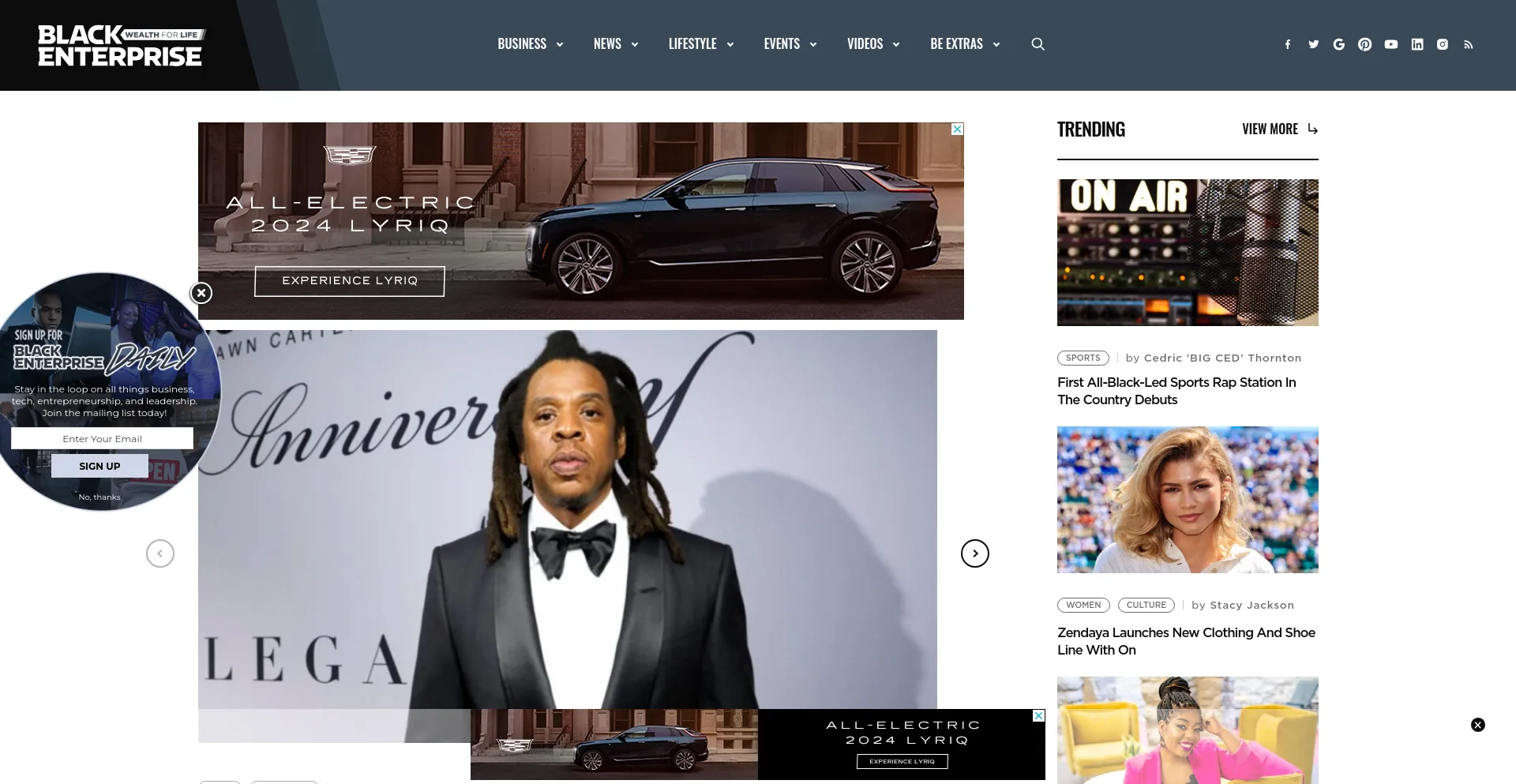1516x784 pixels.
Task: Open the Sports category tag
Action: coord(1083,358)
